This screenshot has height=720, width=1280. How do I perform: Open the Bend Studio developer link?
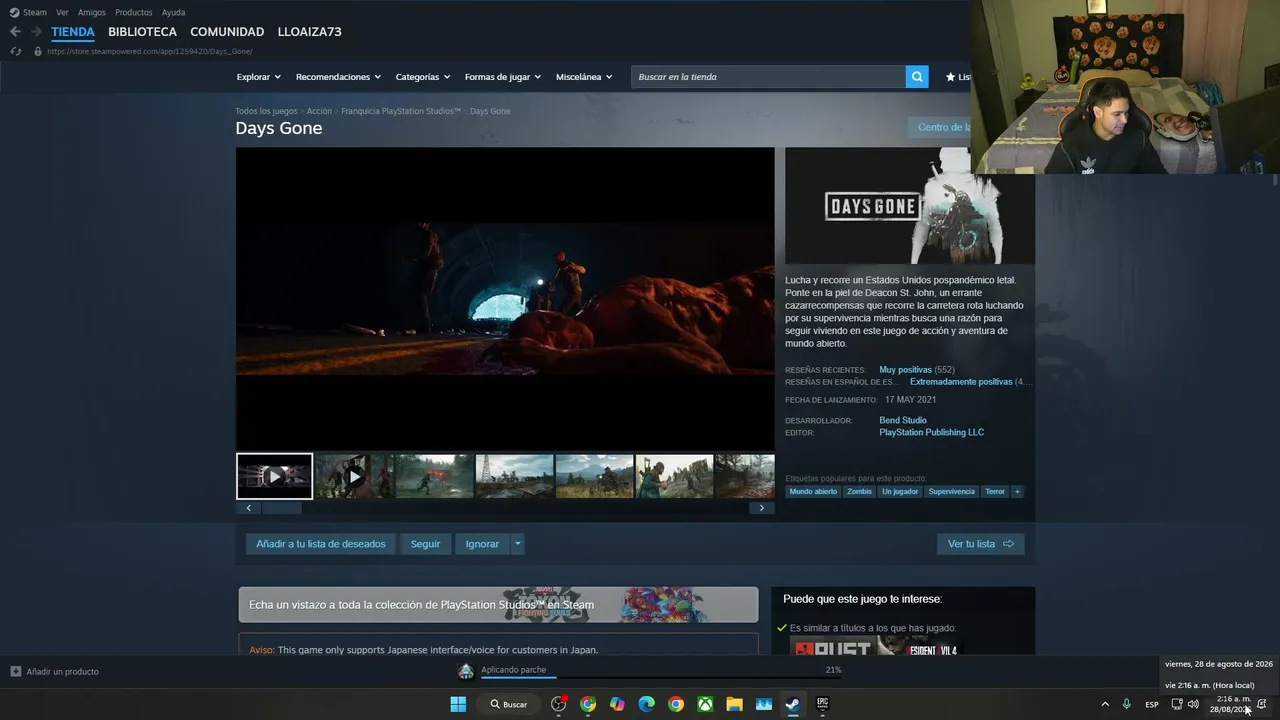[x=903, y=421]
